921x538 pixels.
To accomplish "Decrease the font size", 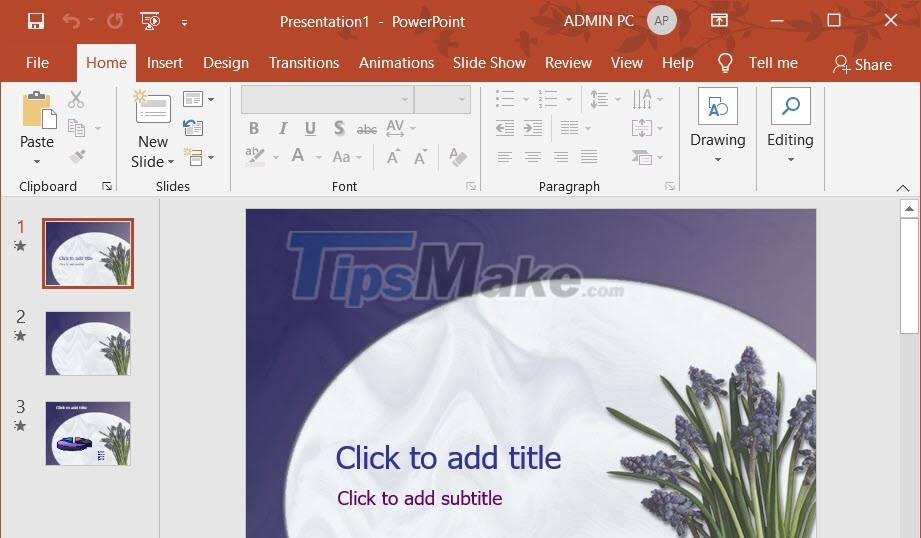I will pyautogui.click(x=421, y=157).
